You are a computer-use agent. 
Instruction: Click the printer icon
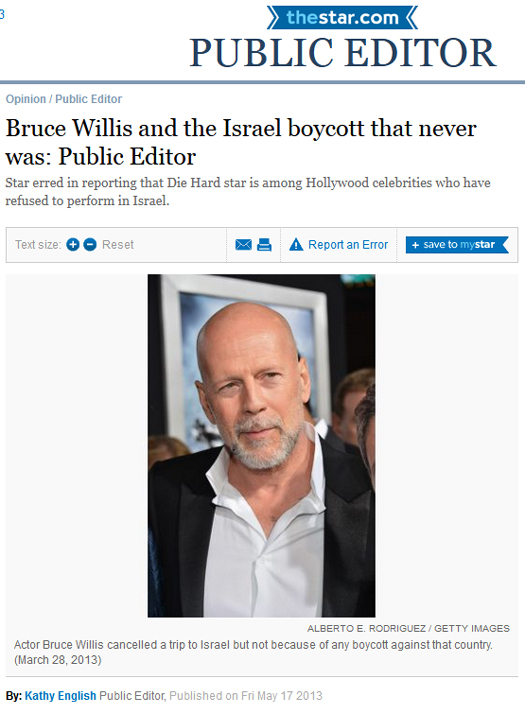pos(265,245)
